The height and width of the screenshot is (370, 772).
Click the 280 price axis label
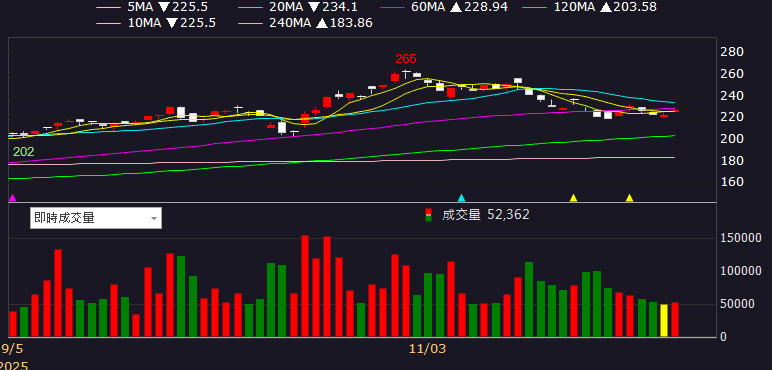pos(732,52)
